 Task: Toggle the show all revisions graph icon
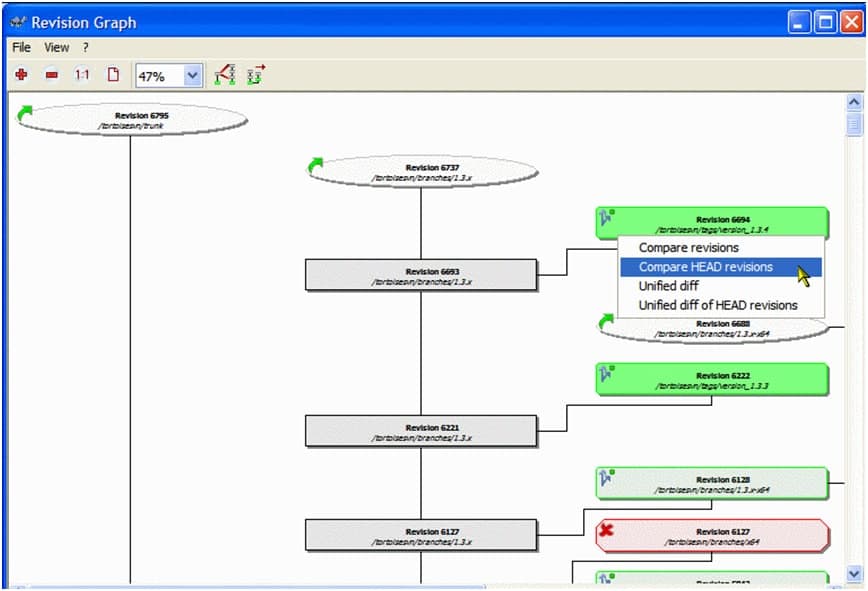pos(225,75)
